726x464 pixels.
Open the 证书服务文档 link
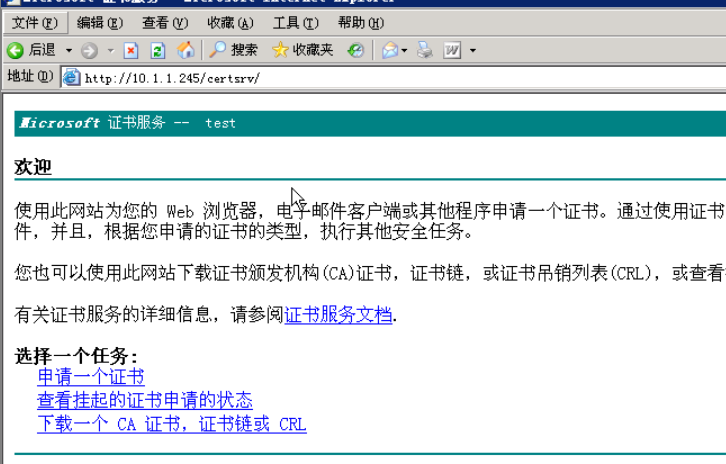[x=338, y=315]
